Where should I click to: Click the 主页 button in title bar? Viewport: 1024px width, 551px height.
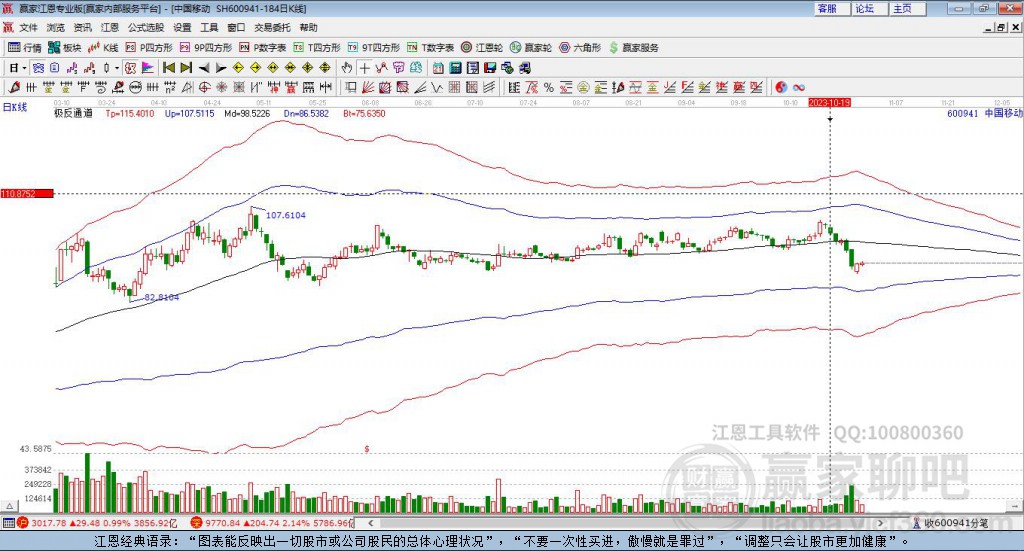908,8
